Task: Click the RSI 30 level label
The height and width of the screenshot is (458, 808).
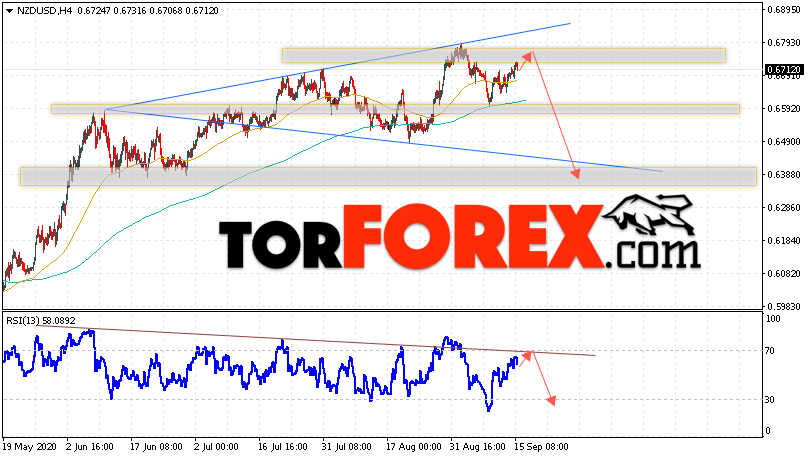Action: [x=770, y=400]
